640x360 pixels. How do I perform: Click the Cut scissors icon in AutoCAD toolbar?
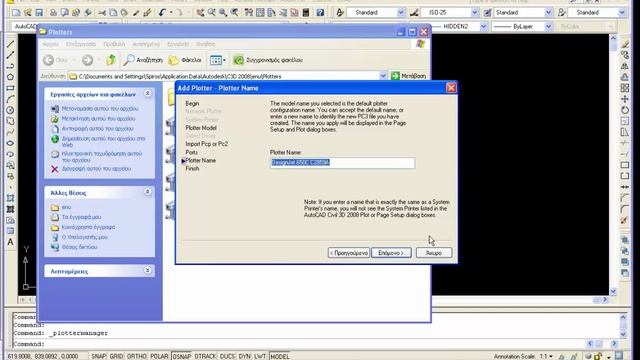102,13
